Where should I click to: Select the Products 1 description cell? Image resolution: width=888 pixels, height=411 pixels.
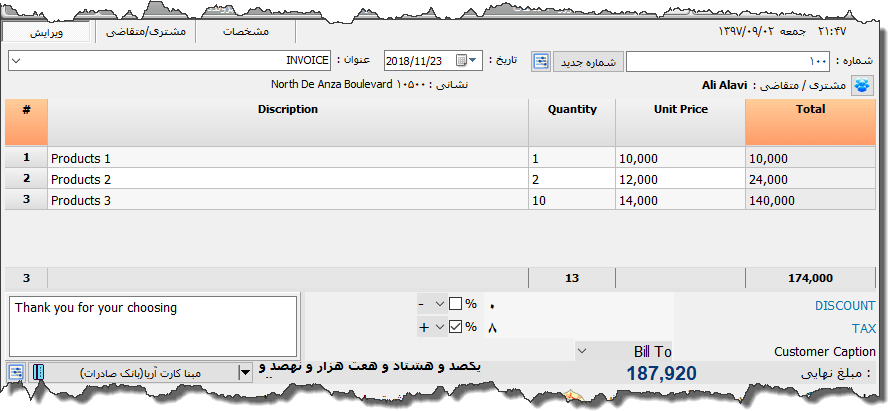tap(288, 158)
